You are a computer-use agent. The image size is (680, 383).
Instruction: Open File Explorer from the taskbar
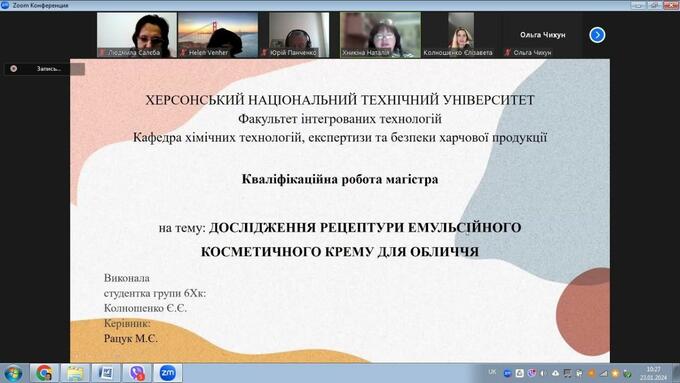pos(75,373)
